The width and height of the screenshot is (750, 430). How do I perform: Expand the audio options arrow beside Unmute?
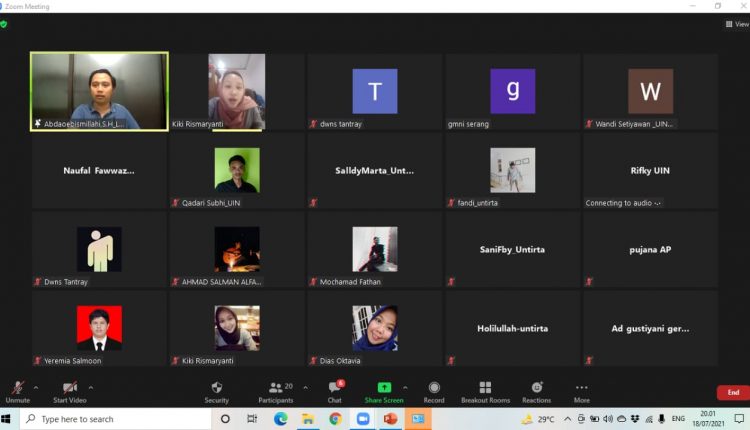click(x=36, y=387)
